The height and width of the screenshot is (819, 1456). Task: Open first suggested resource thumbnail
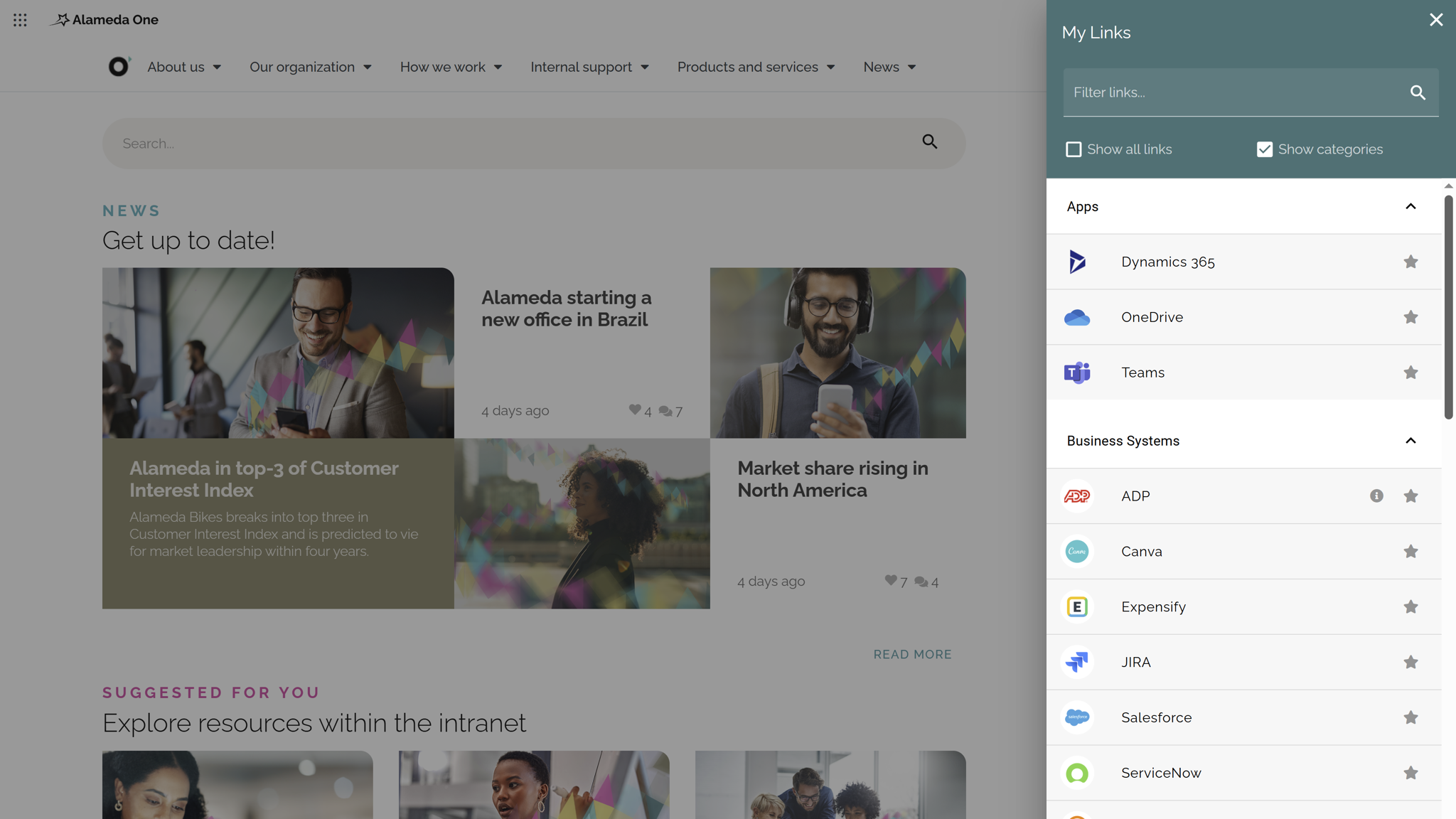point(237,785)
